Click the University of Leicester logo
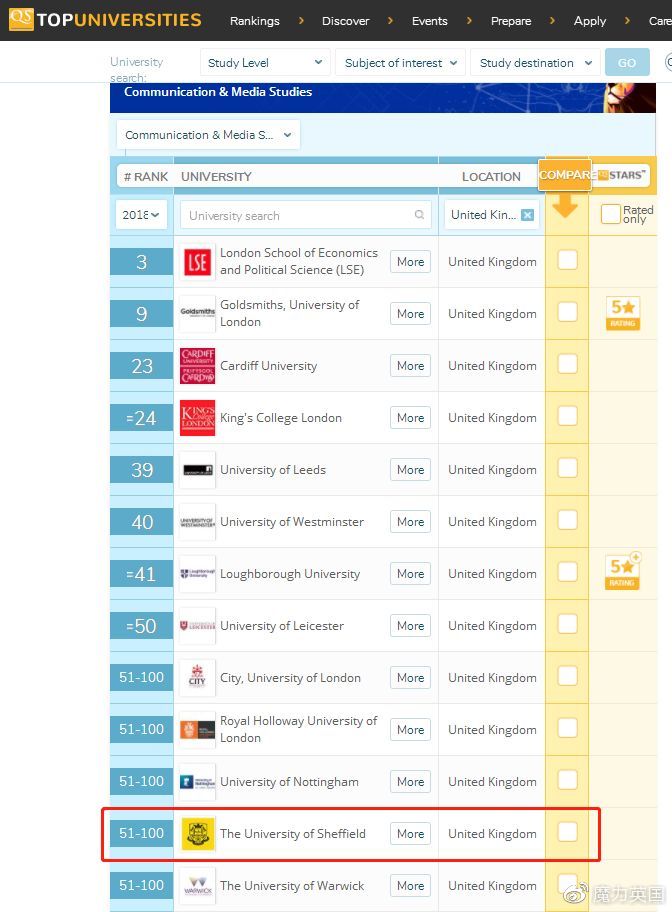672x912 pixels. 197,626
